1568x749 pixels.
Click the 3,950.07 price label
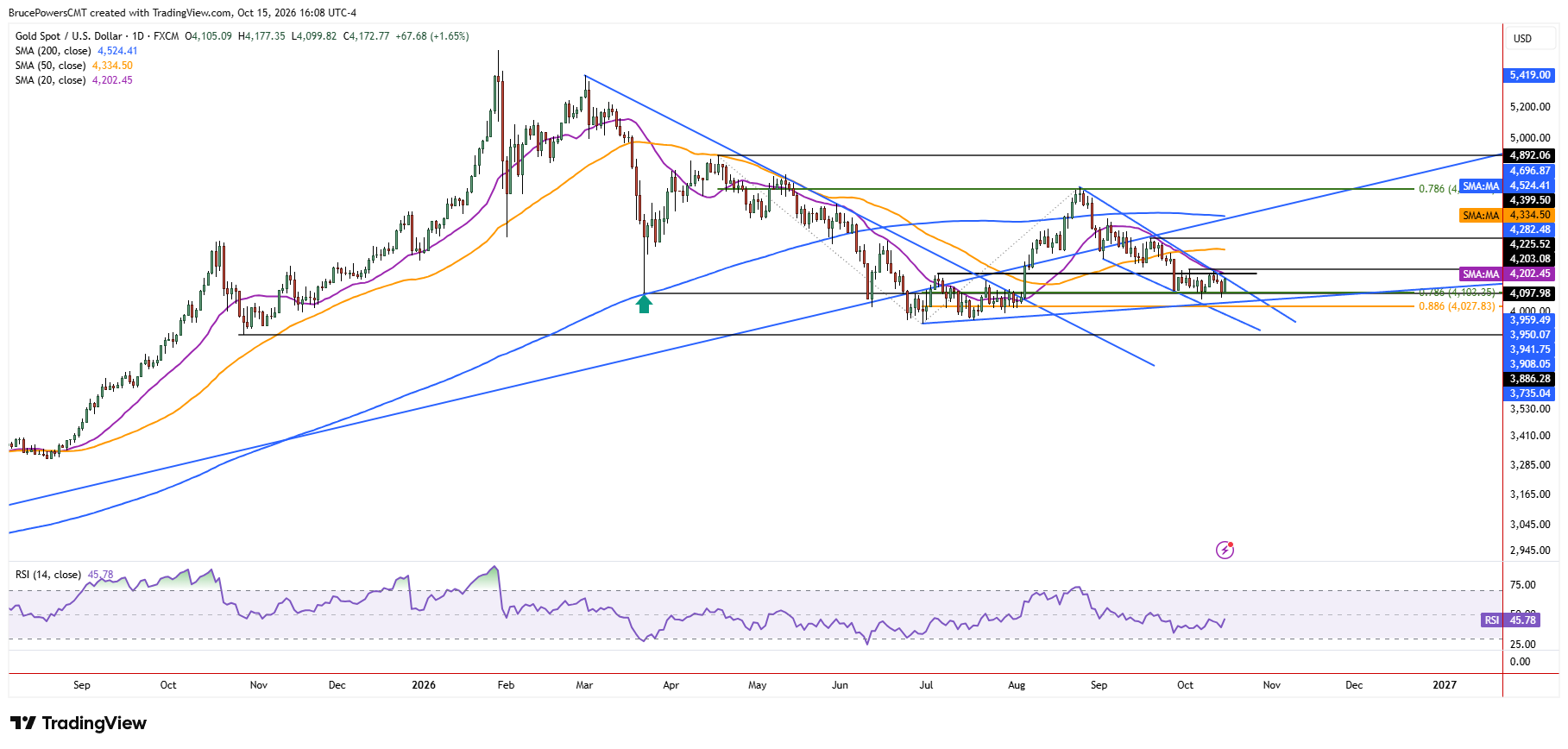[1530, 335]
